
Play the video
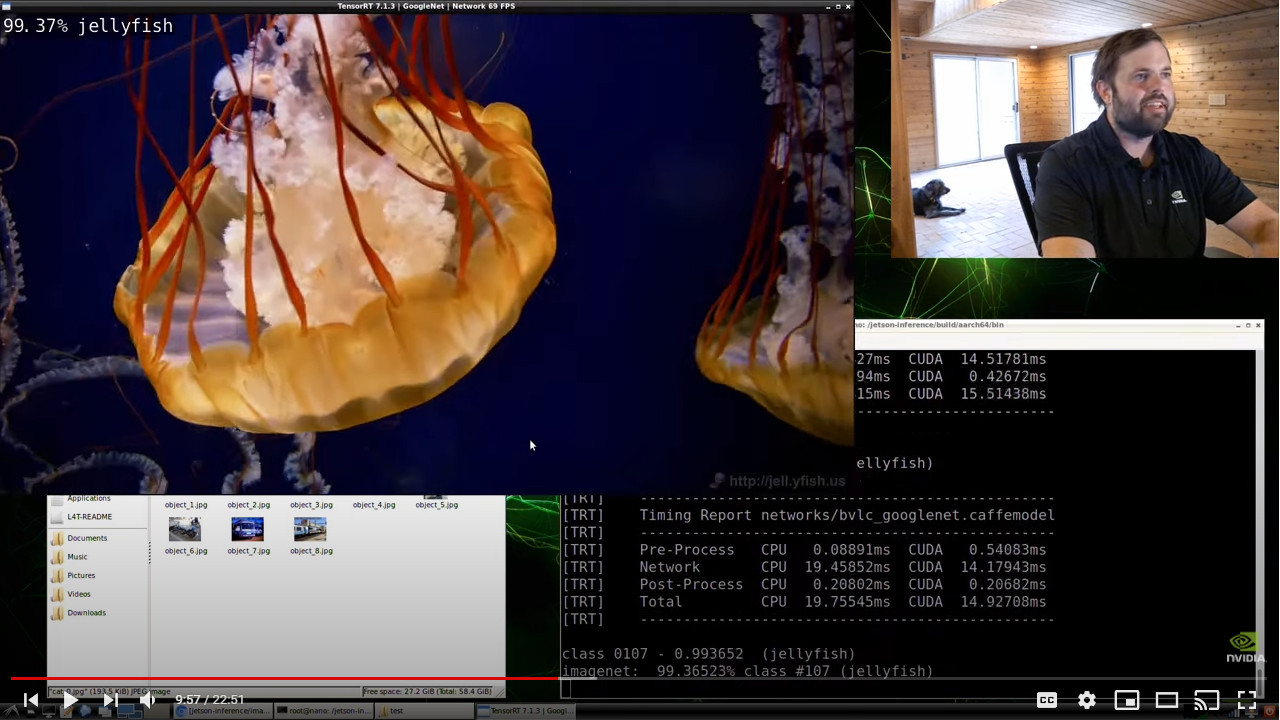70,700
